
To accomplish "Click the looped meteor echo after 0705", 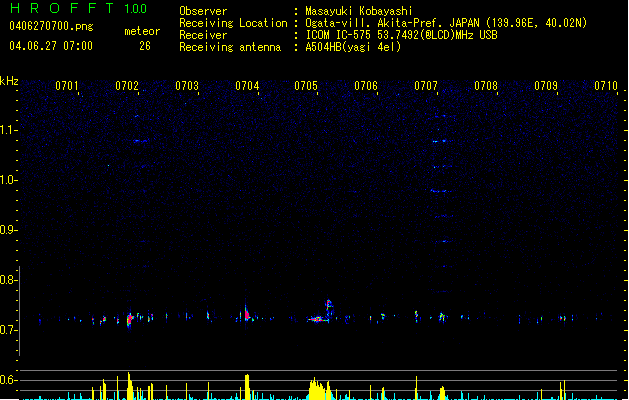I will coord(329,306).
